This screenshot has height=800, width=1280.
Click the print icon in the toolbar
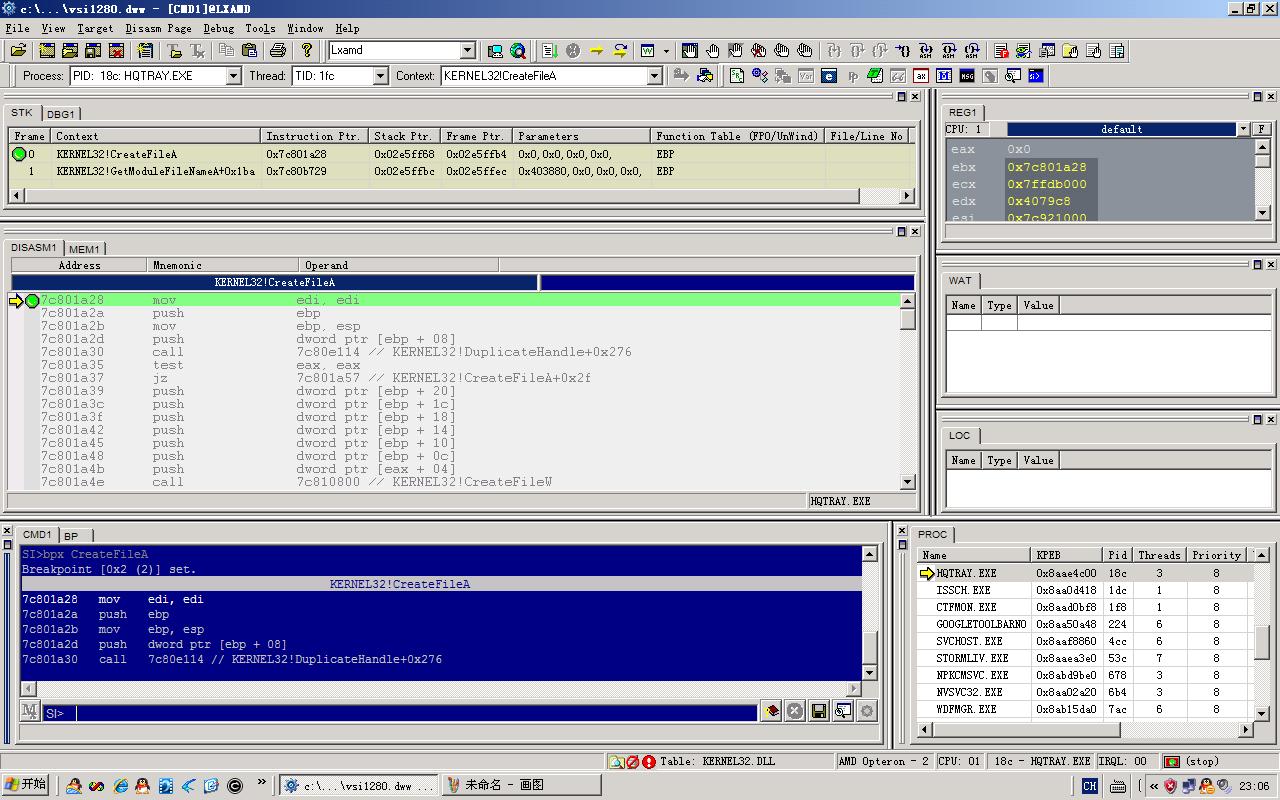[278, 50]
